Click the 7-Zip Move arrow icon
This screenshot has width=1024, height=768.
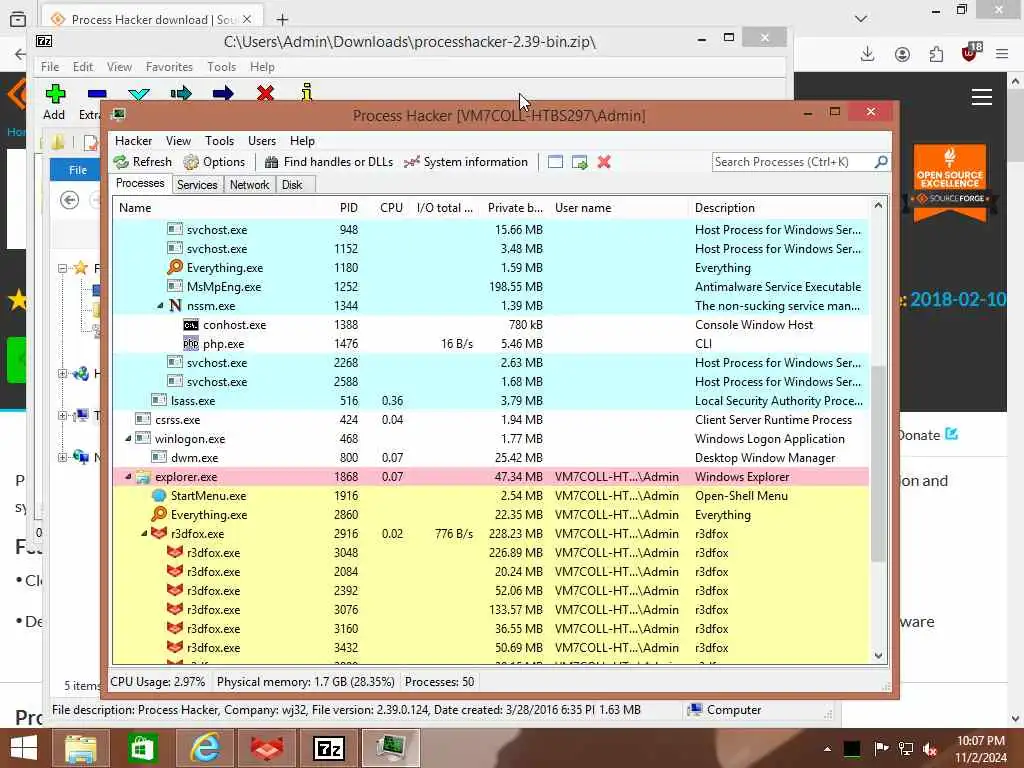[223, 94]
